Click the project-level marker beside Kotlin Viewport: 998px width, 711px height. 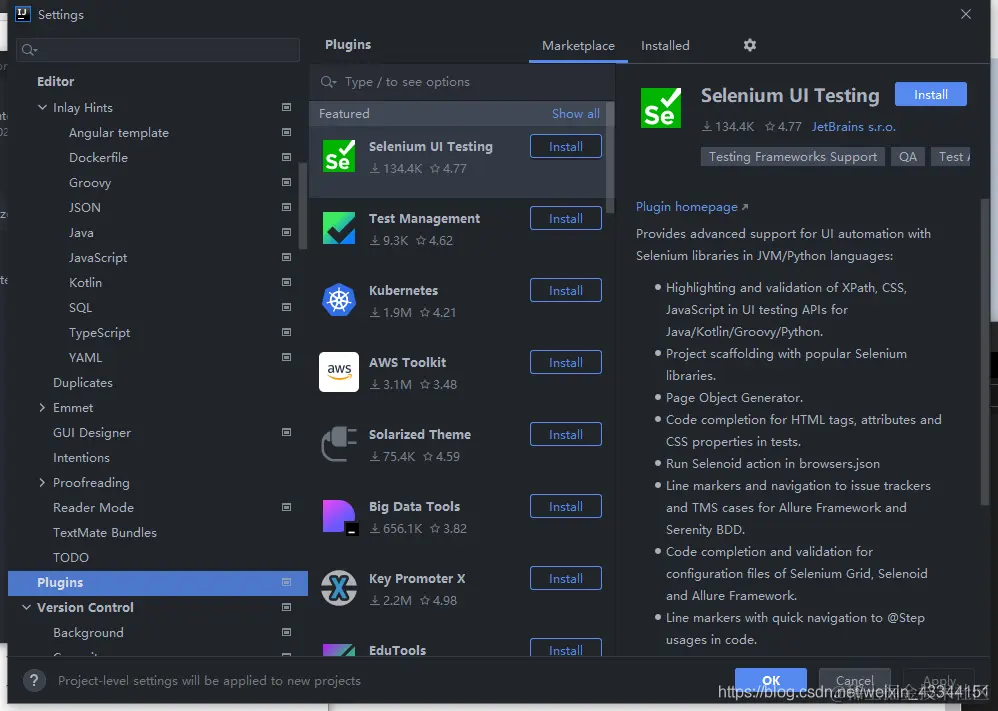point(286,282)
